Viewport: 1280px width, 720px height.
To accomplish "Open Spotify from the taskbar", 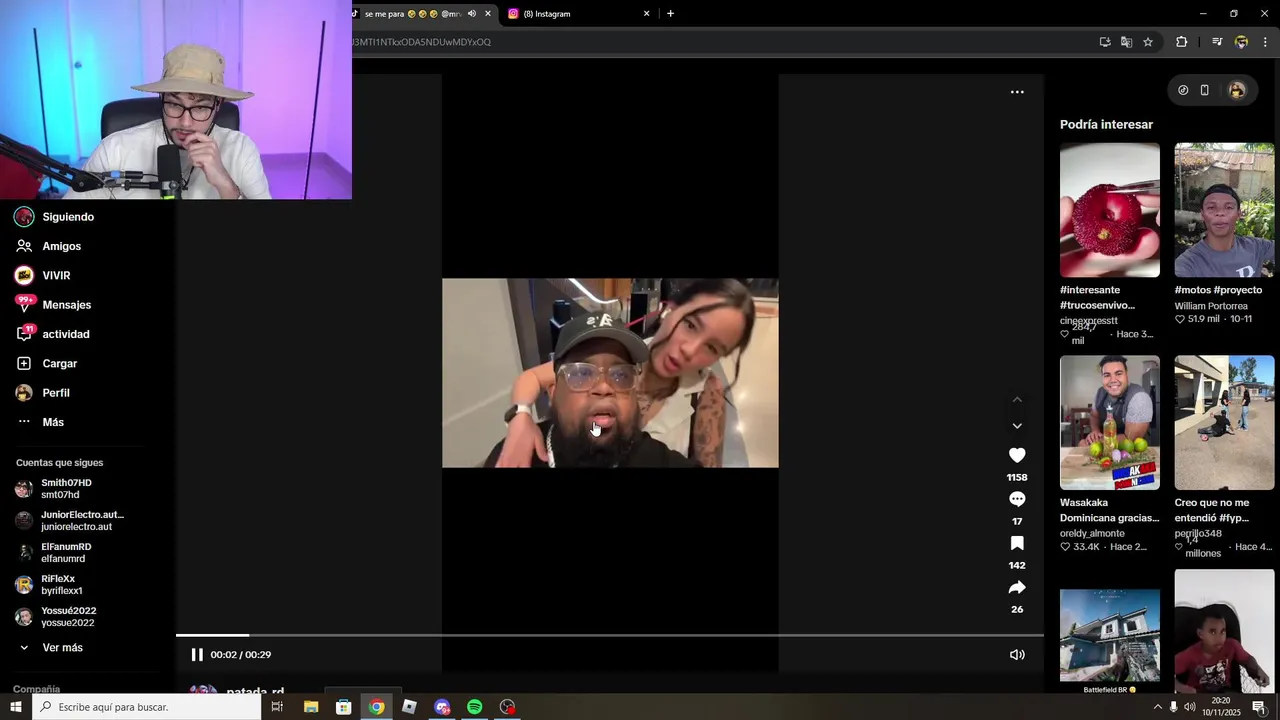I will tap(475, 707).
